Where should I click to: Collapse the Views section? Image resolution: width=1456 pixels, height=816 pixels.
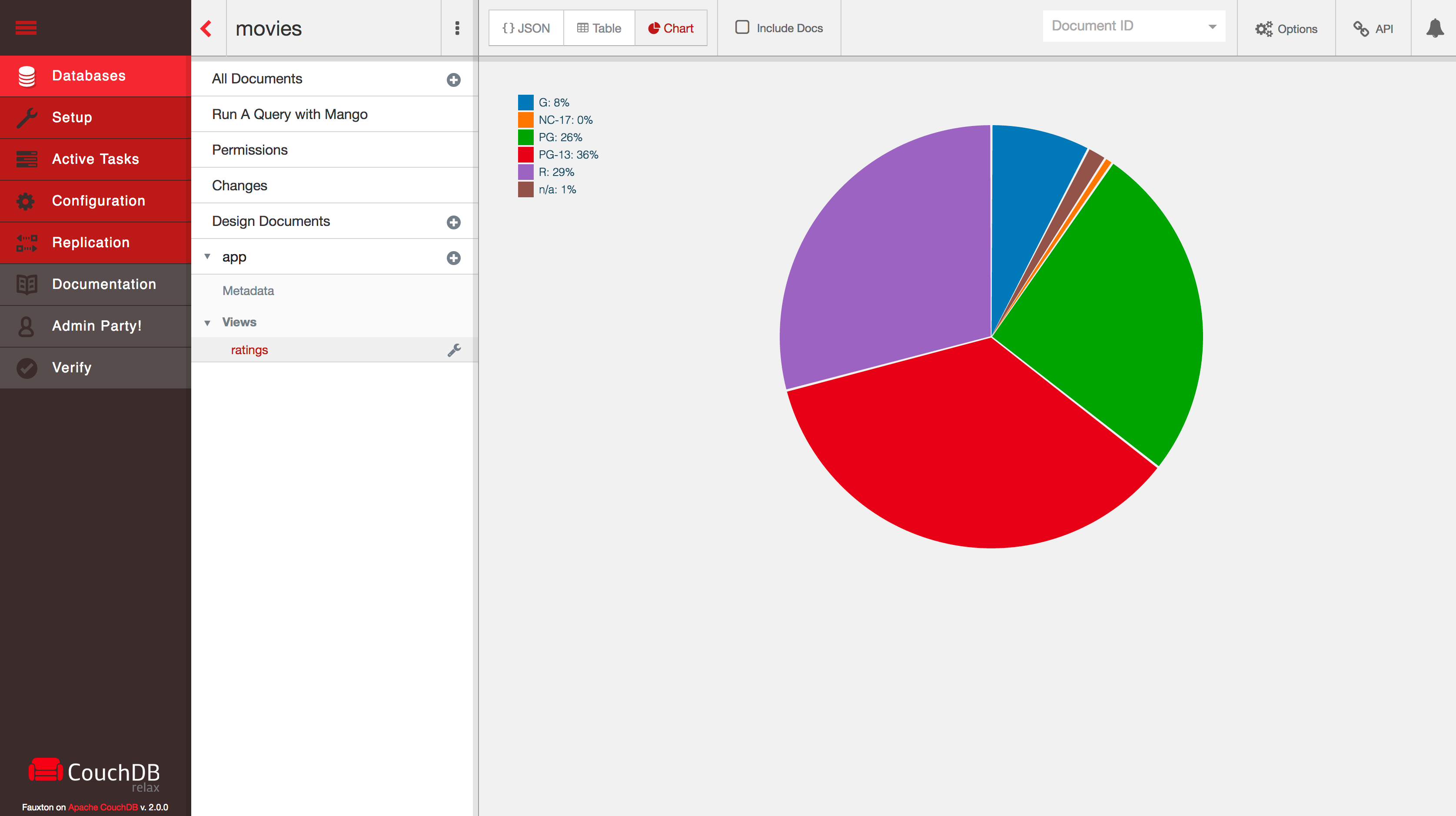[x=207, y=323]
